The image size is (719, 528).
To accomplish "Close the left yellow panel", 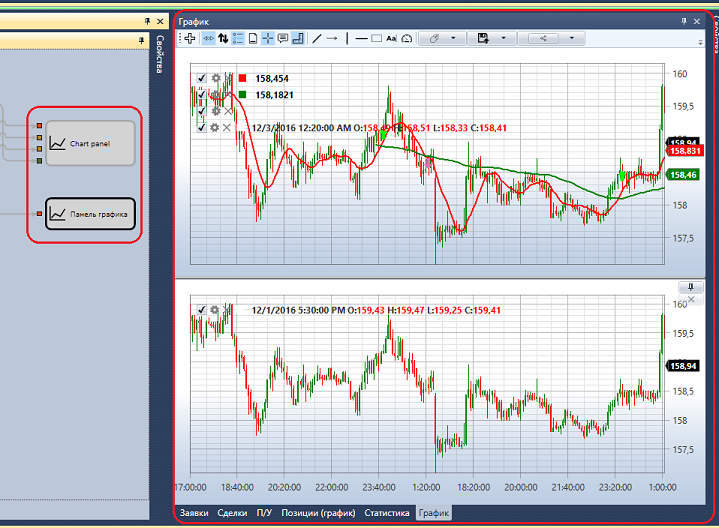I will tap(160, 21).
